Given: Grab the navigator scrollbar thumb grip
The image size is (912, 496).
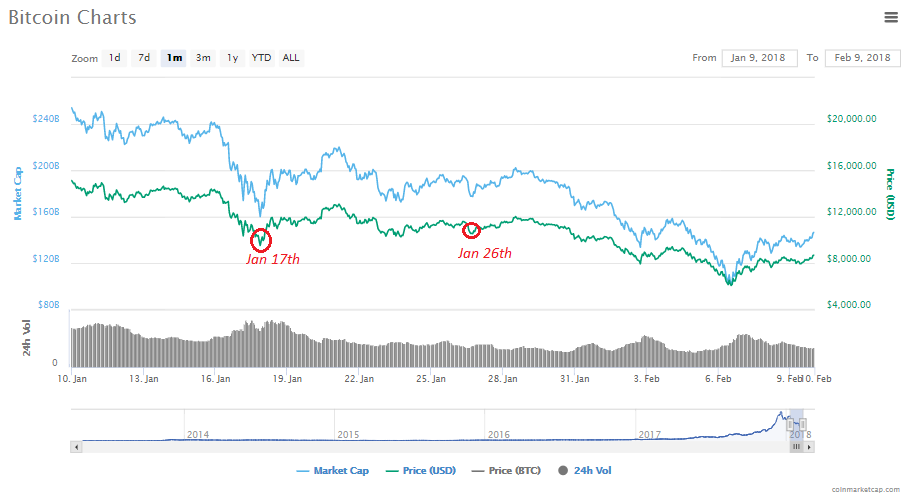Looking at the screenshot, I should pos(796,447).
